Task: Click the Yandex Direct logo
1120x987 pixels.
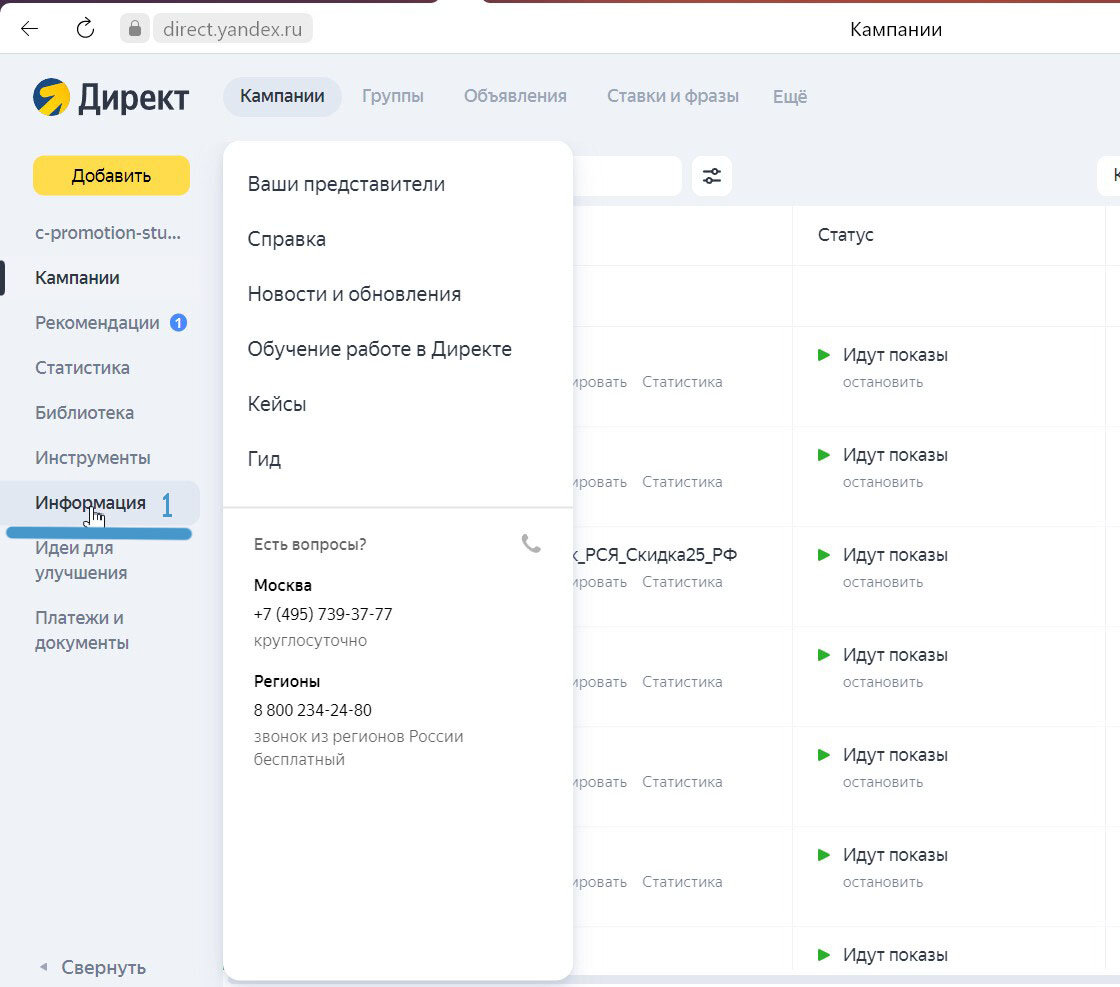Action: point(111,97)
